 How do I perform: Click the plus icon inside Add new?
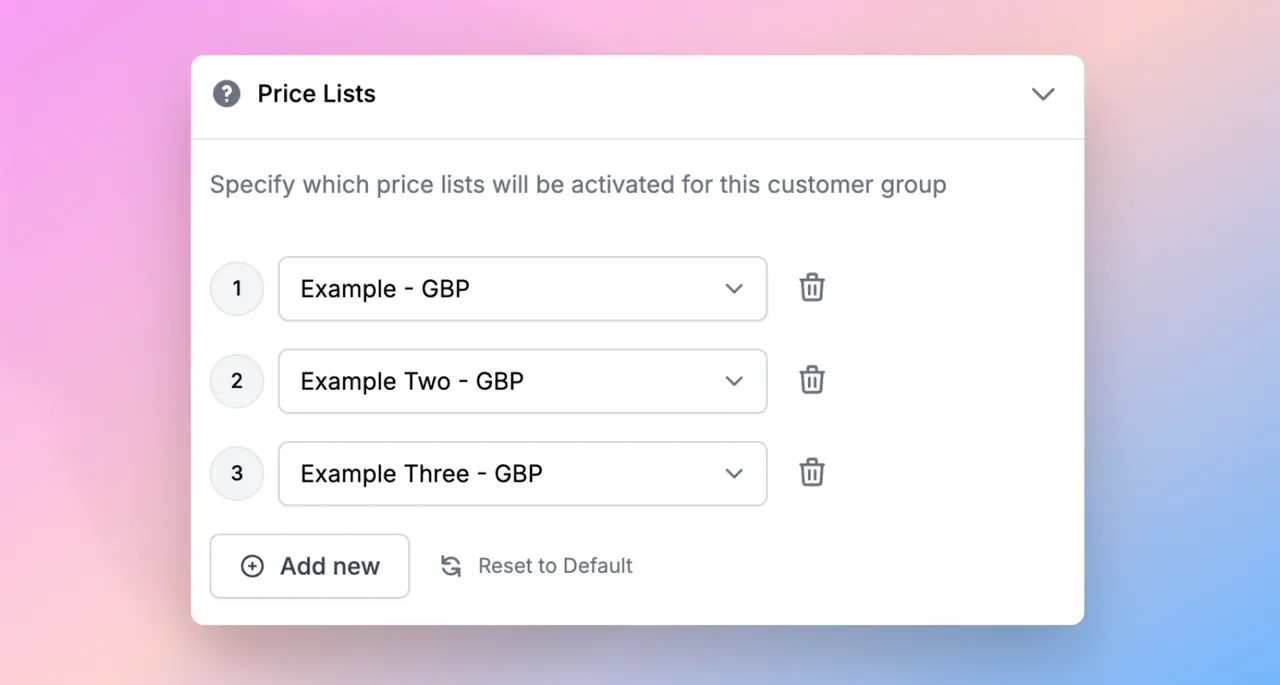click(252, 566)
